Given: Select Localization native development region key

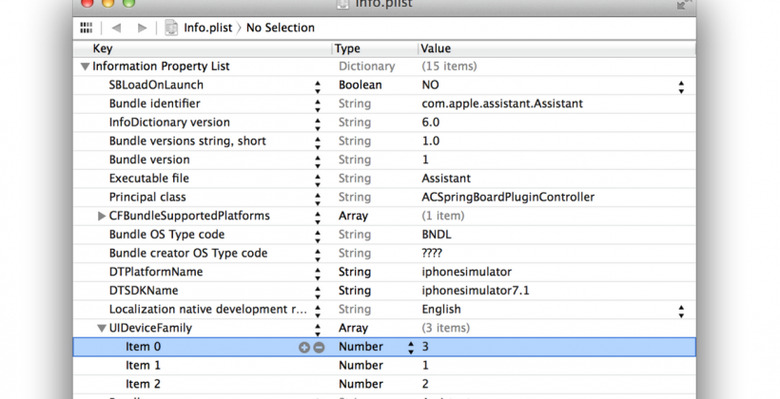Looking at the screenshot, I should click(x=208, y=309).
